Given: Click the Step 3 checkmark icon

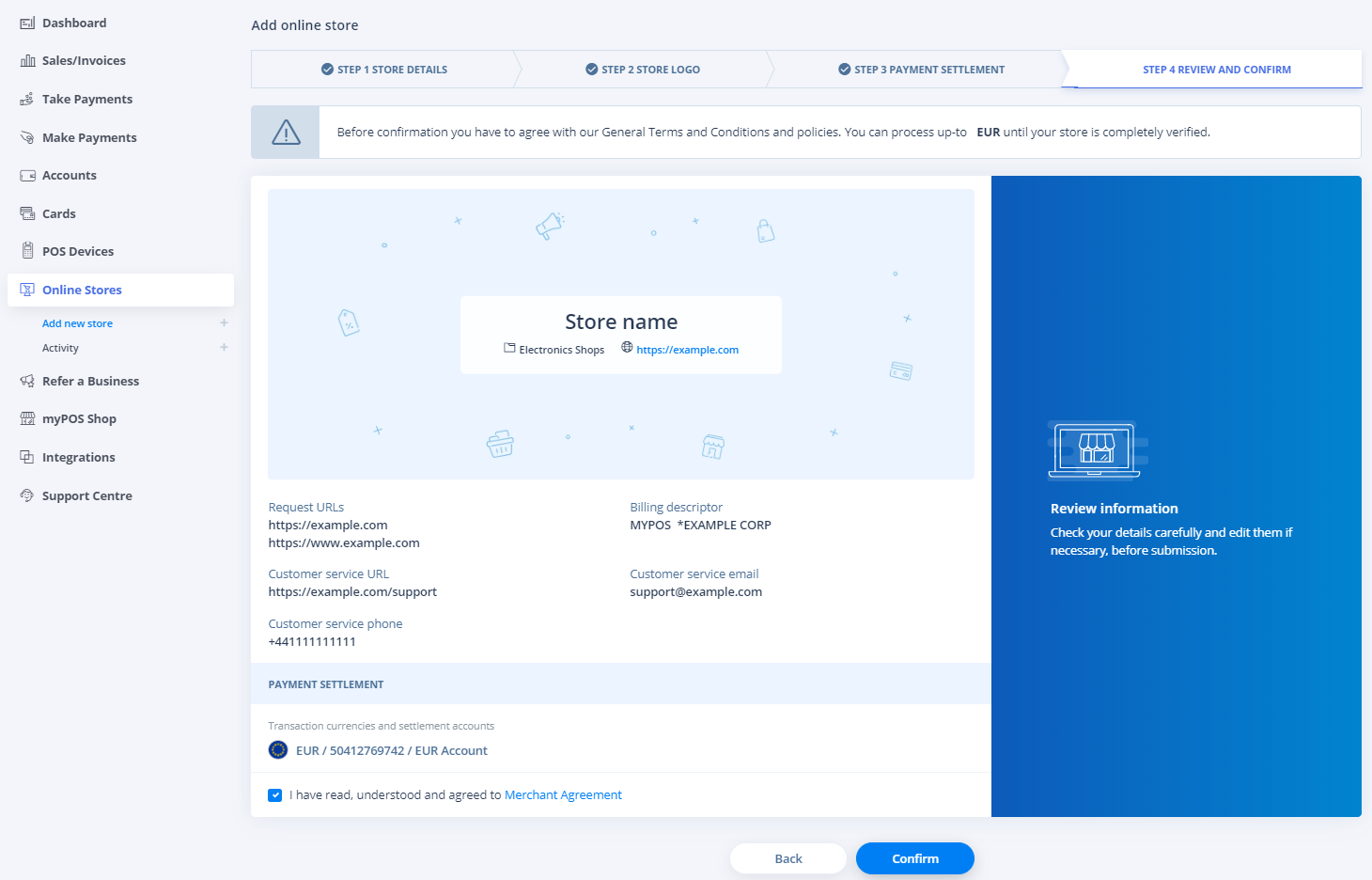Looking at the screenshot, I should pyautogui.click(x=844, y=70).
